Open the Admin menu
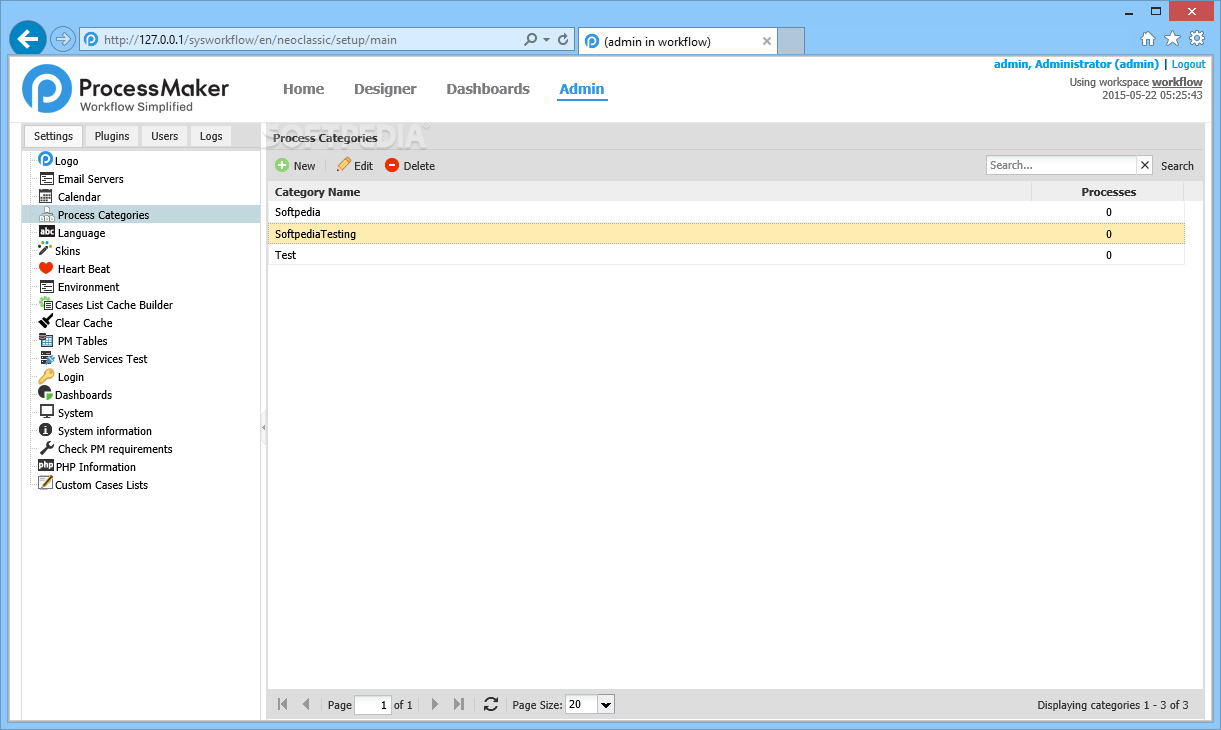 coord(582,89)
